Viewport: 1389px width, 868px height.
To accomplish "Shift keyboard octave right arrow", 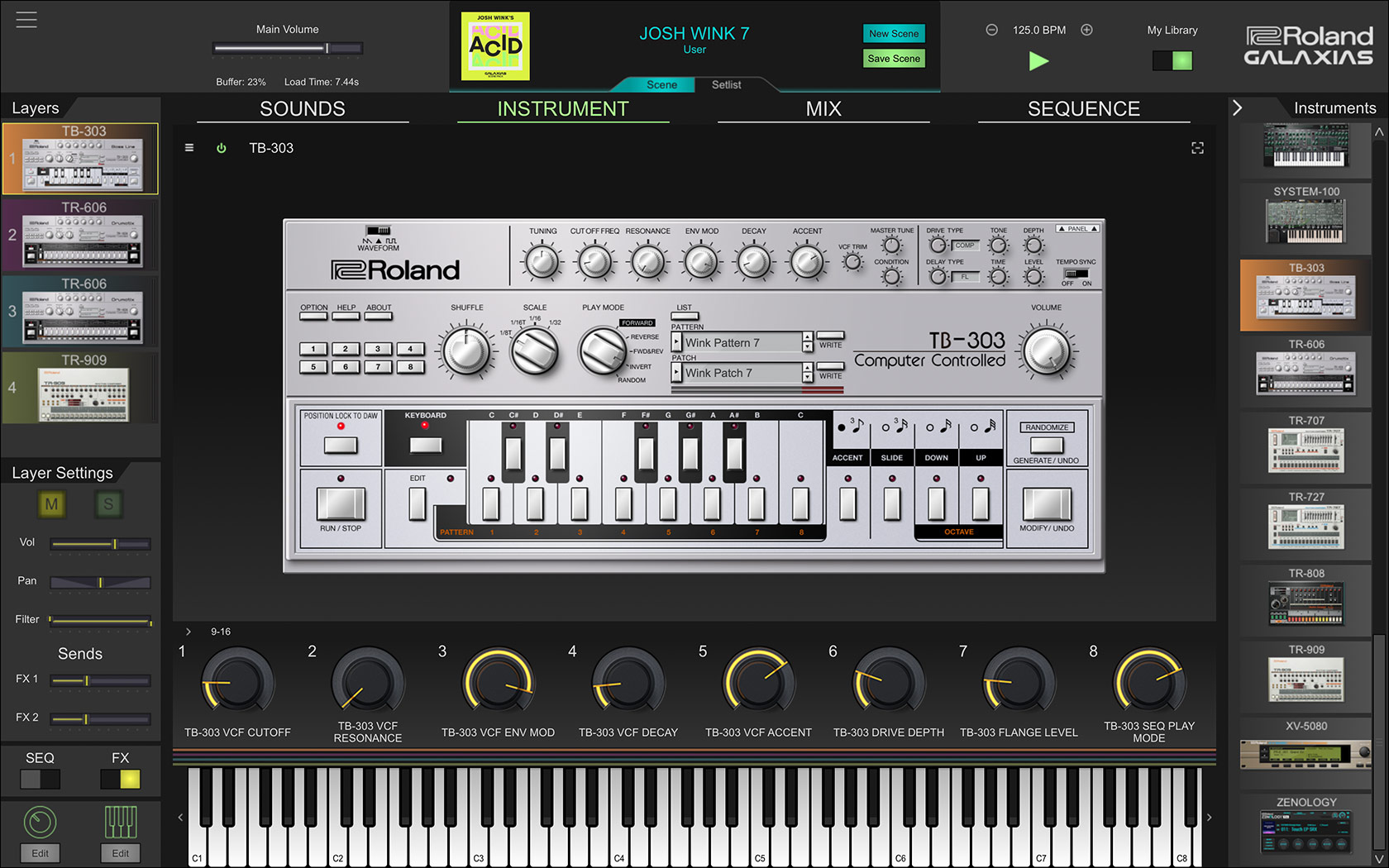I will click(x=1209, y=818).
